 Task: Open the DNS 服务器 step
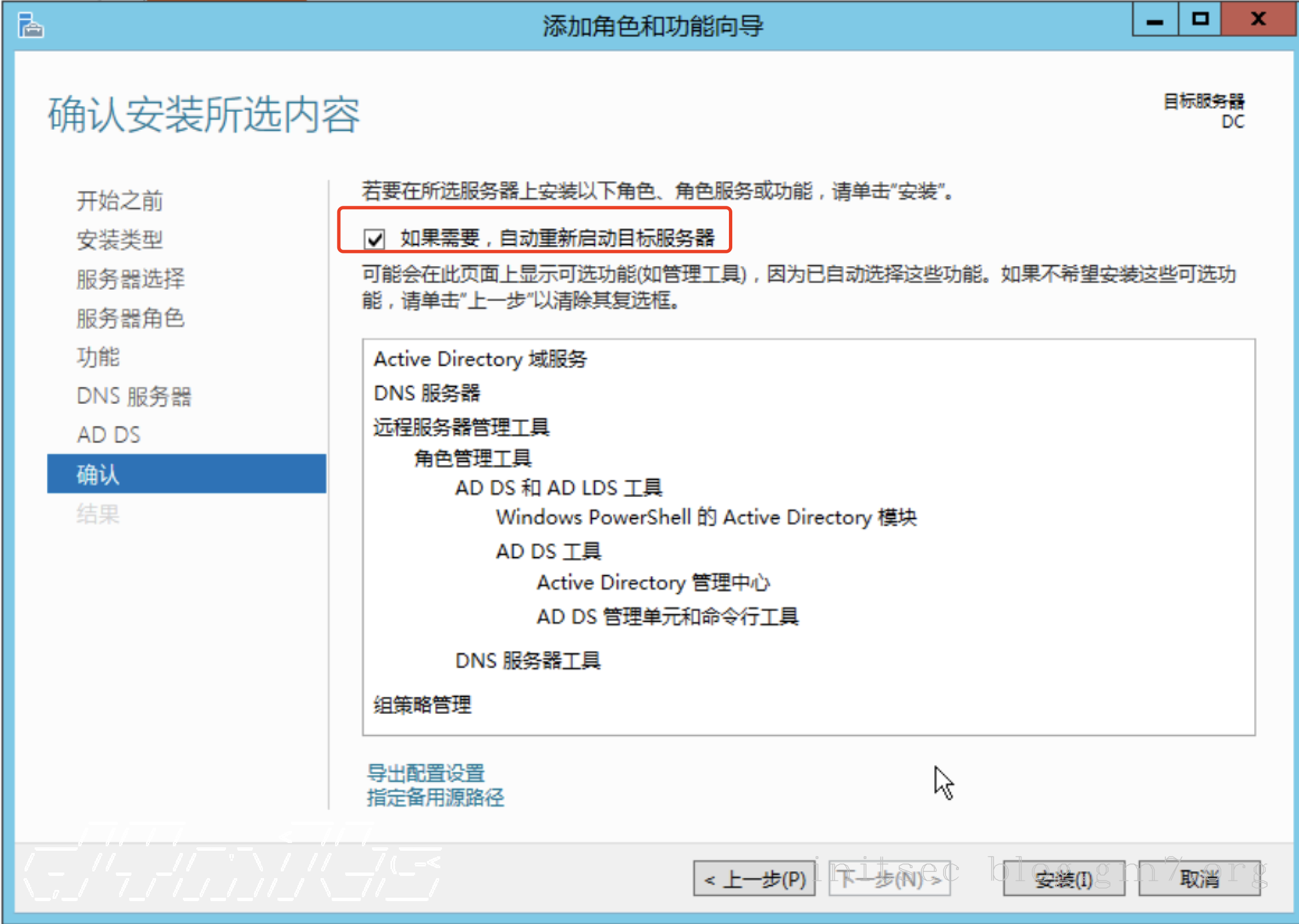[x=135, y=395]
